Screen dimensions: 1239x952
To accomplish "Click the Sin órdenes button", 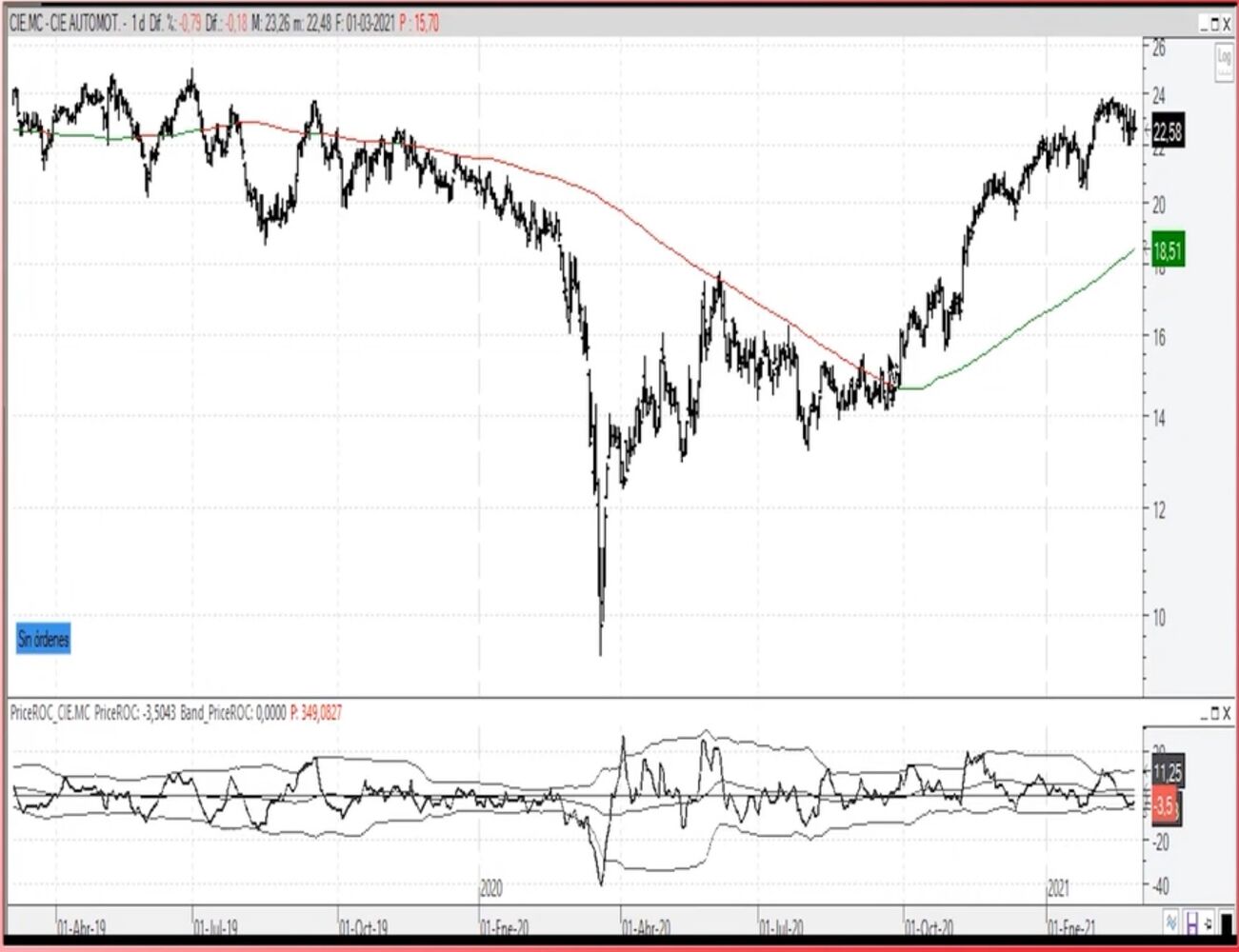I will tap(43, 639).
